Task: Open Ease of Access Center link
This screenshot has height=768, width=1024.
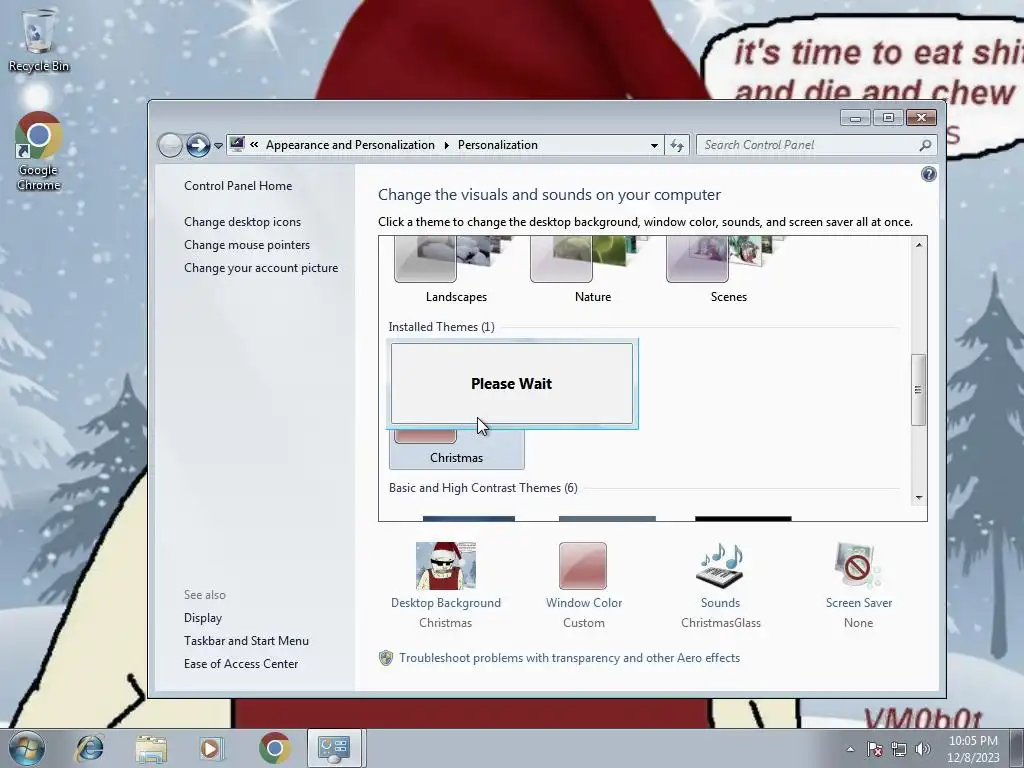Action: point(240,664)
